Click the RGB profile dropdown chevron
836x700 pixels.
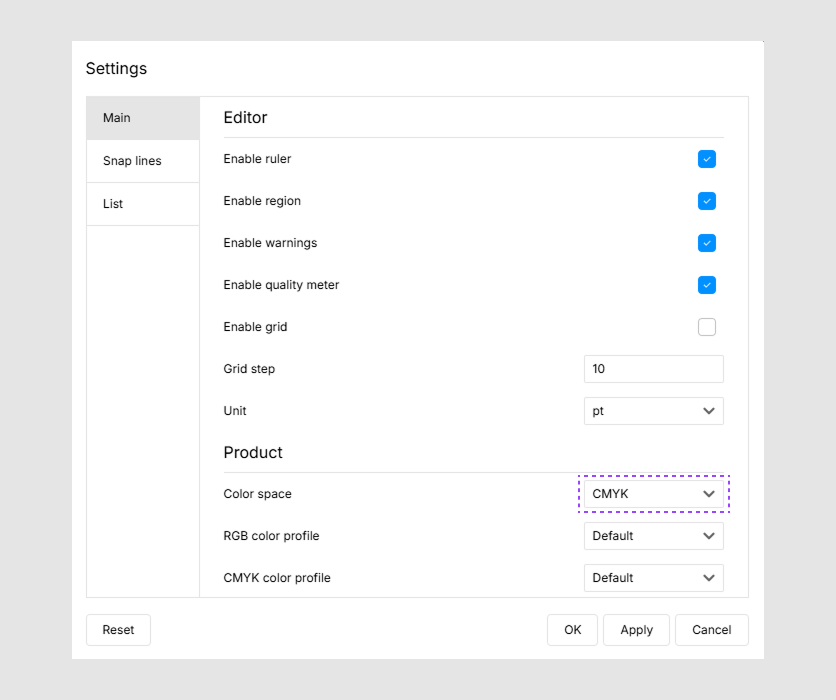[x=709, y=536]
